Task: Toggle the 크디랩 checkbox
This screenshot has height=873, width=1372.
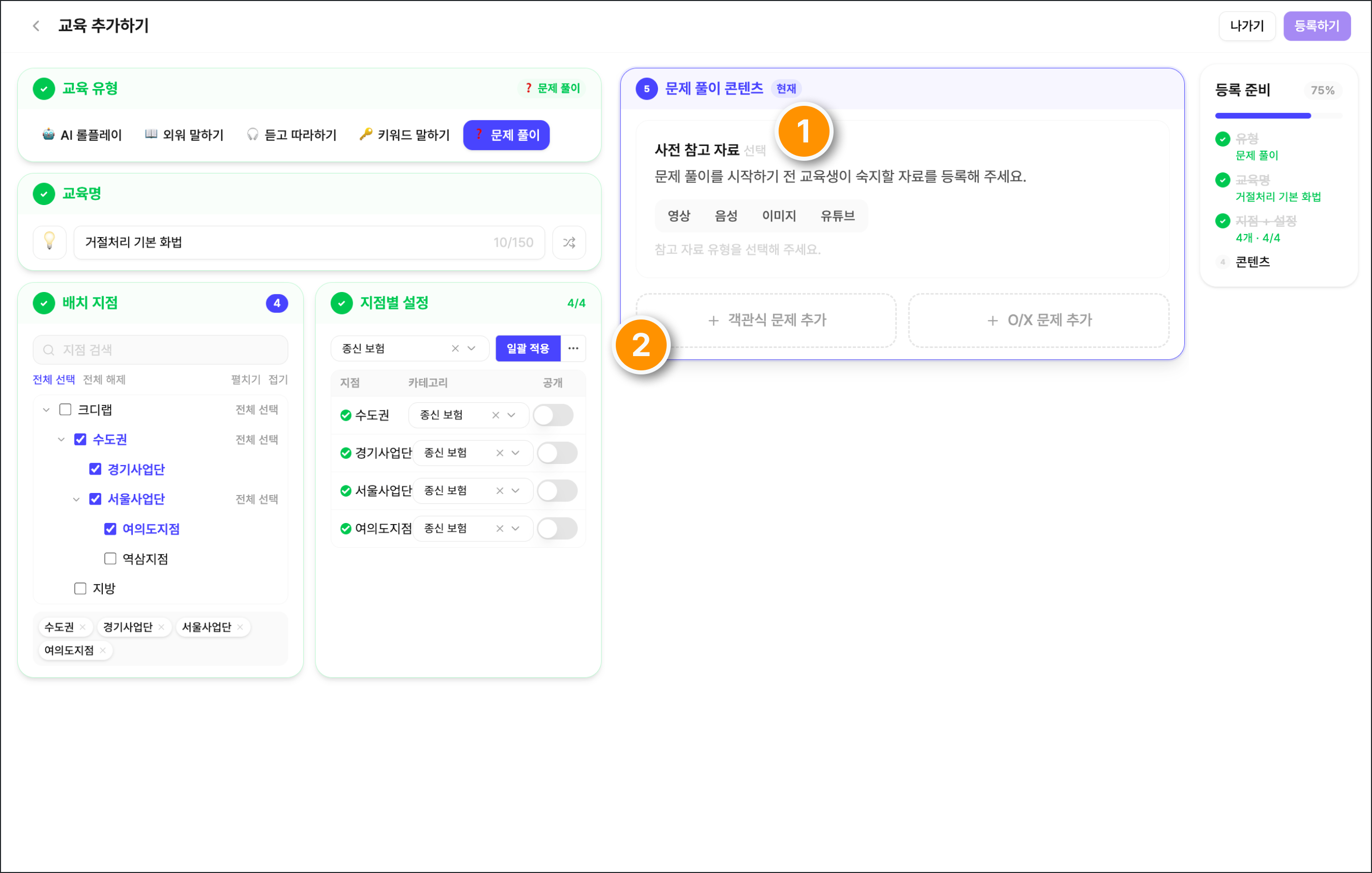Action: coord(65,410)
